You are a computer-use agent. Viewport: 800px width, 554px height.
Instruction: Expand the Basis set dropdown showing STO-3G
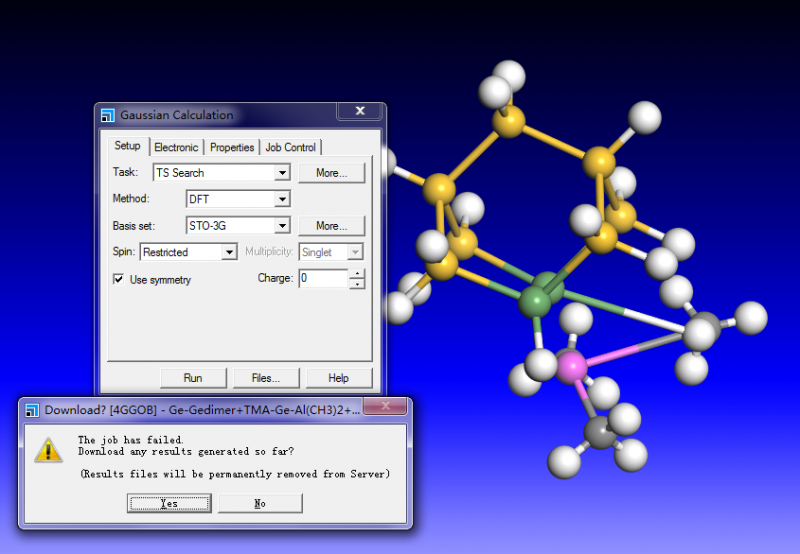coord(282,225)
